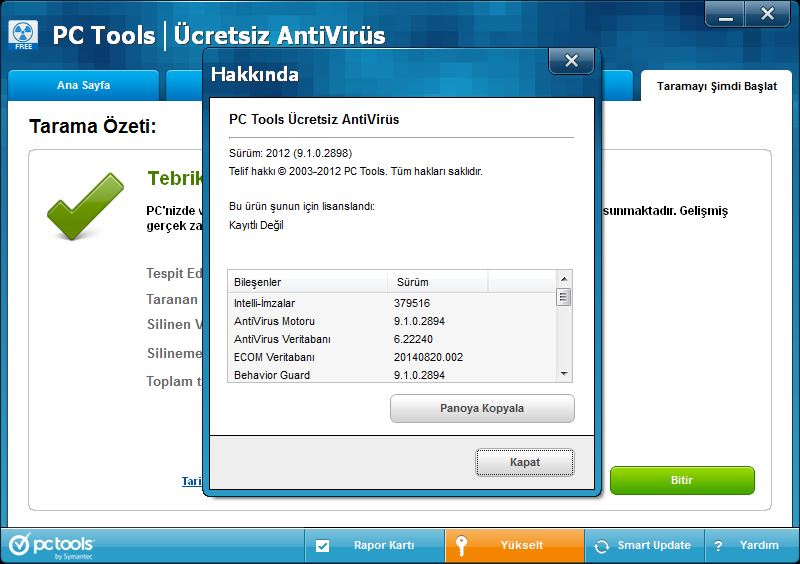Open the Ana Sayfa tab
Image resolution: width=800 pixels, height=564 pixels.
(84, 85)
